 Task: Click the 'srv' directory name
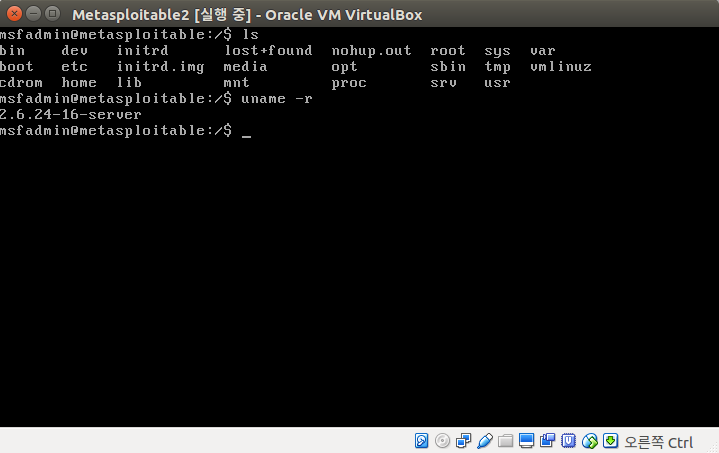[x=443, y=83]
